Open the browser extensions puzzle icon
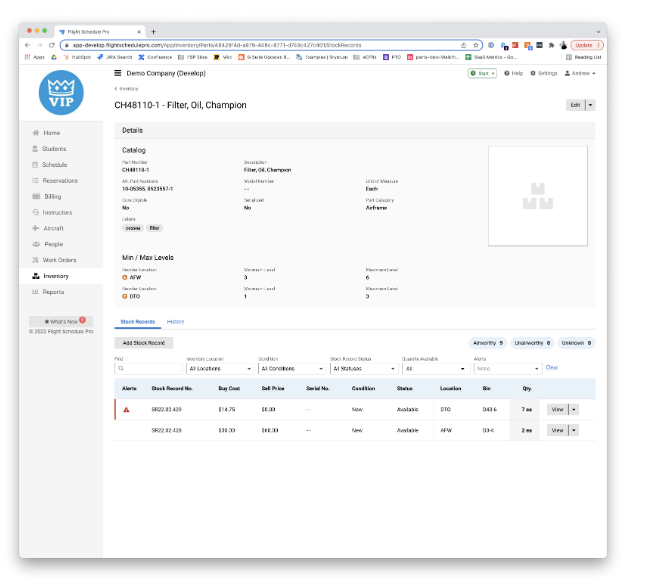The image size is (657, 577). 551,45
